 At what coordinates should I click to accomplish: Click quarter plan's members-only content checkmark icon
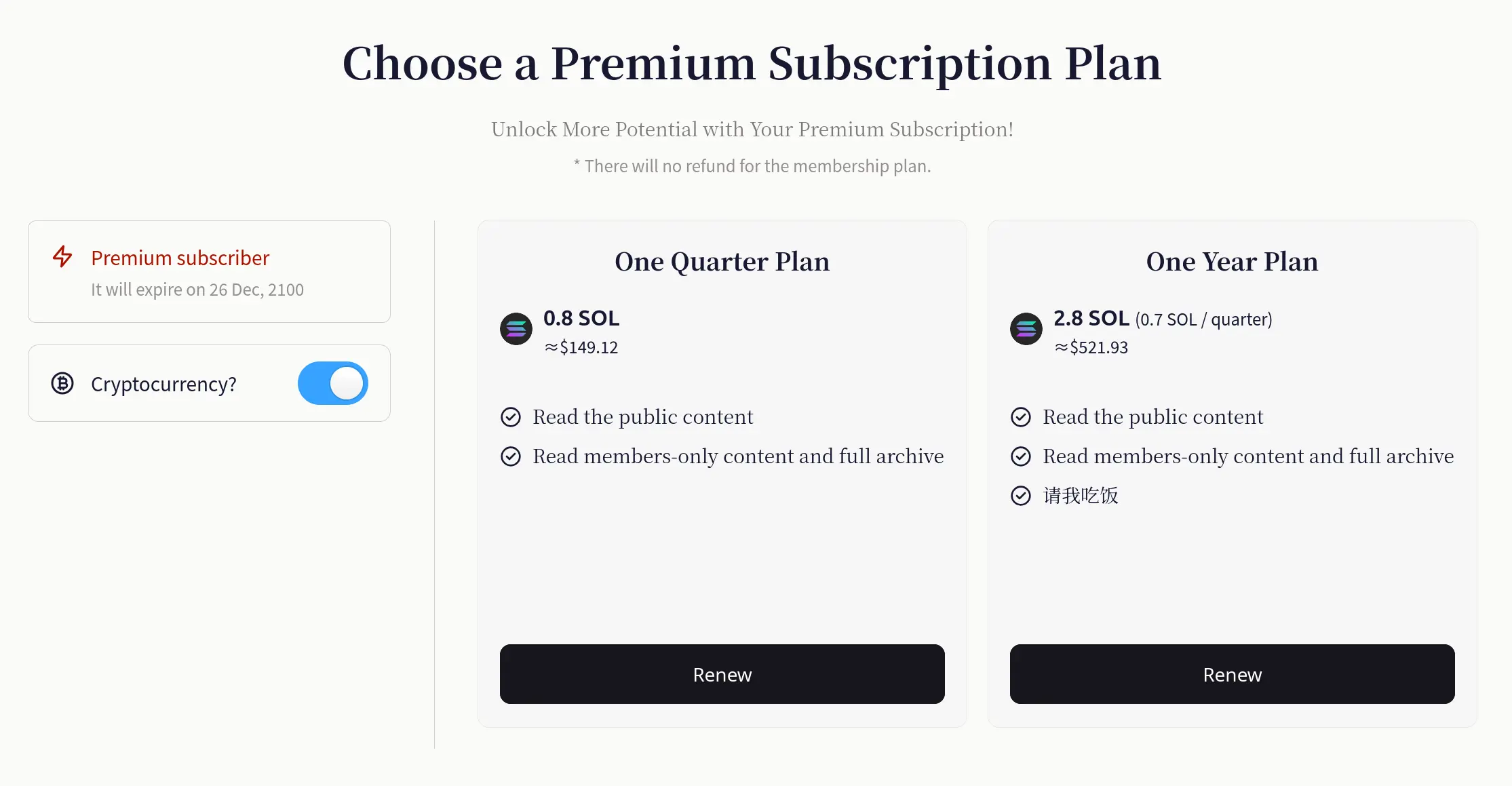pos(511,456)
